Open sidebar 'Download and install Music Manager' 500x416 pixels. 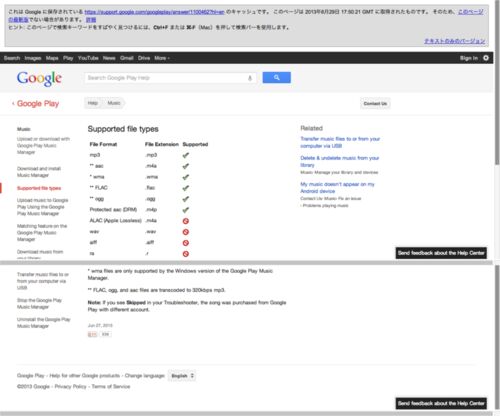click(39, 172)
